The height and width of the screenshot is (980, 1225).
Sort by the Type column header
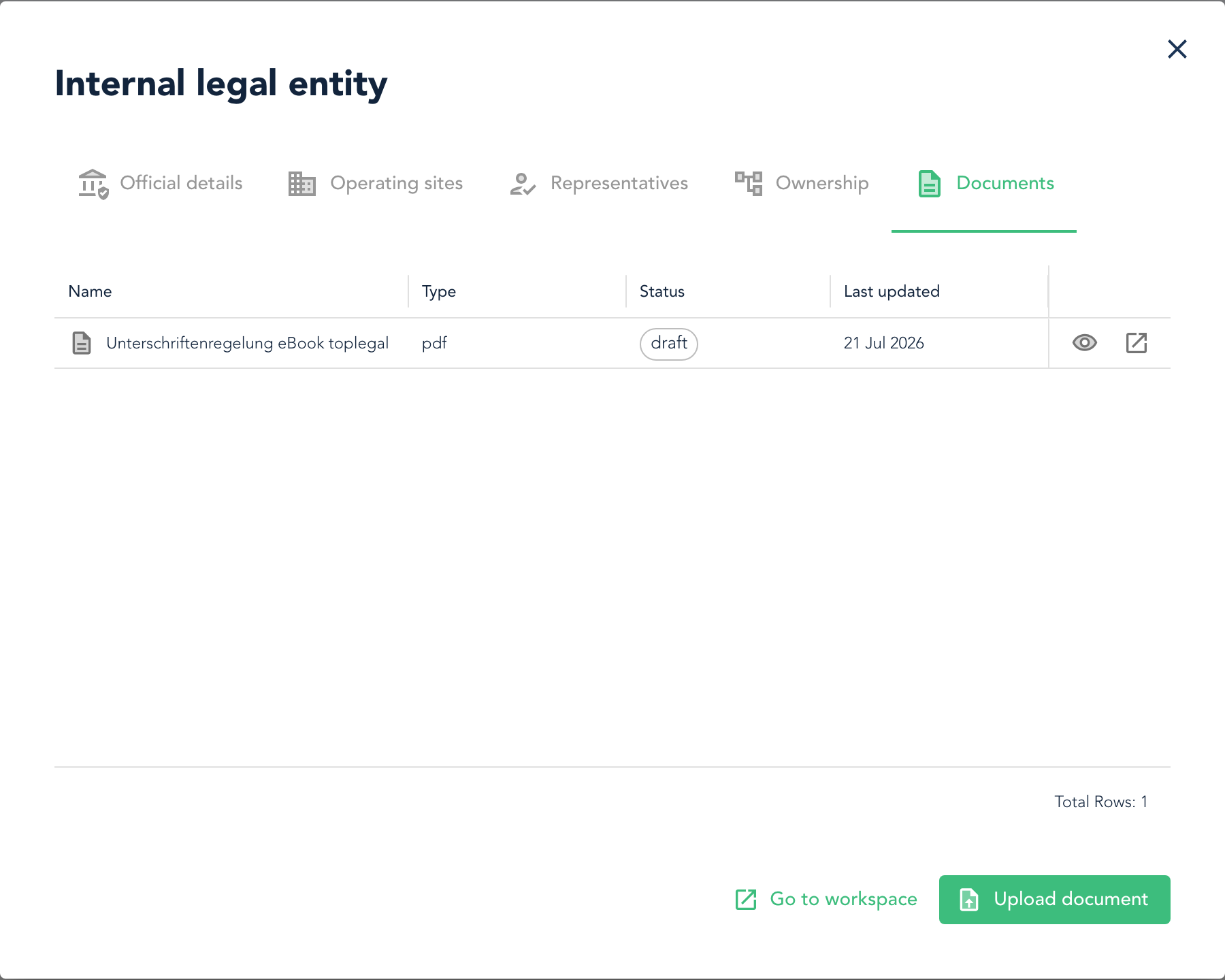point(517,291)
